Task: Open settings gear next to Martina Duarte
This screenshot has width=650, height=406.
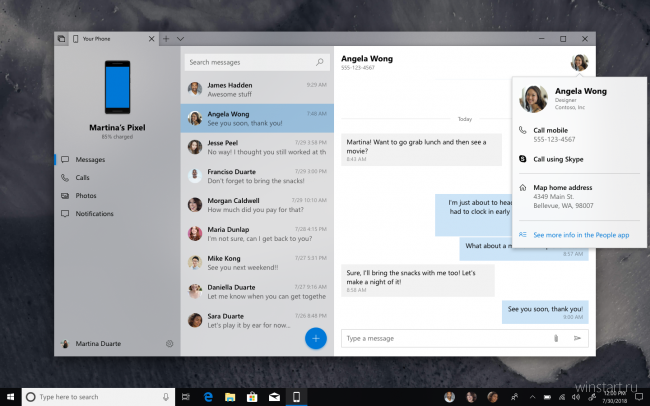Action: (170, 343)
